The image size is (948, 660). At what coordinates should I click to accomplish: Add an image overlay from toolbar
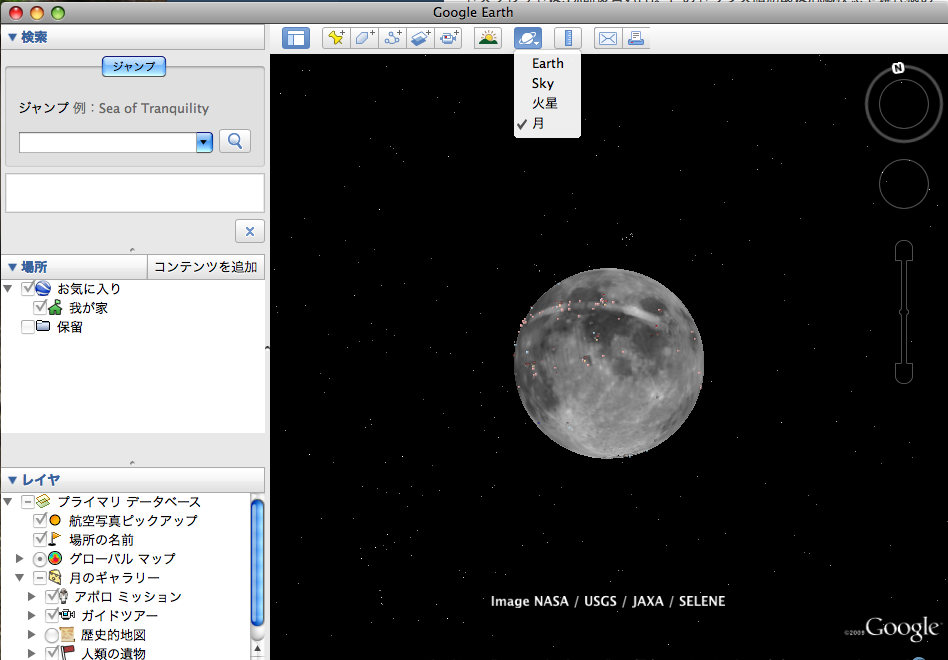tap(420, 38)
